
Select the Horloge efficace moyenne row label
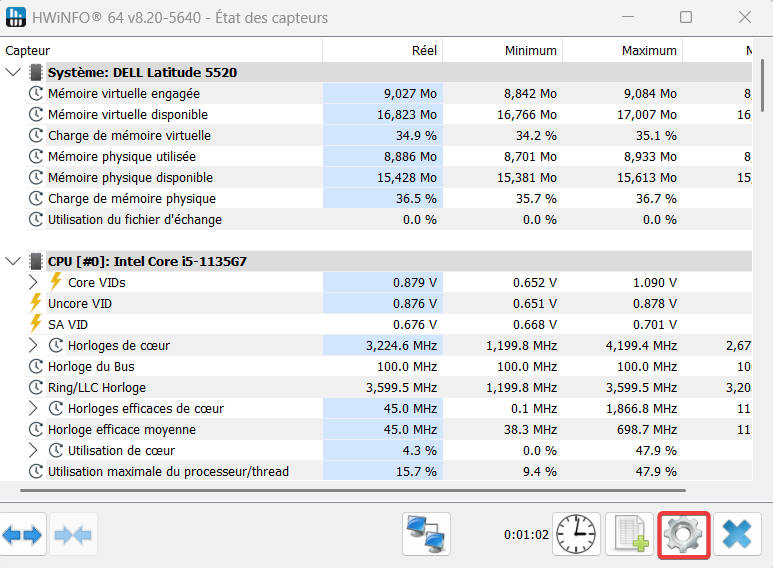click(122, 430)
